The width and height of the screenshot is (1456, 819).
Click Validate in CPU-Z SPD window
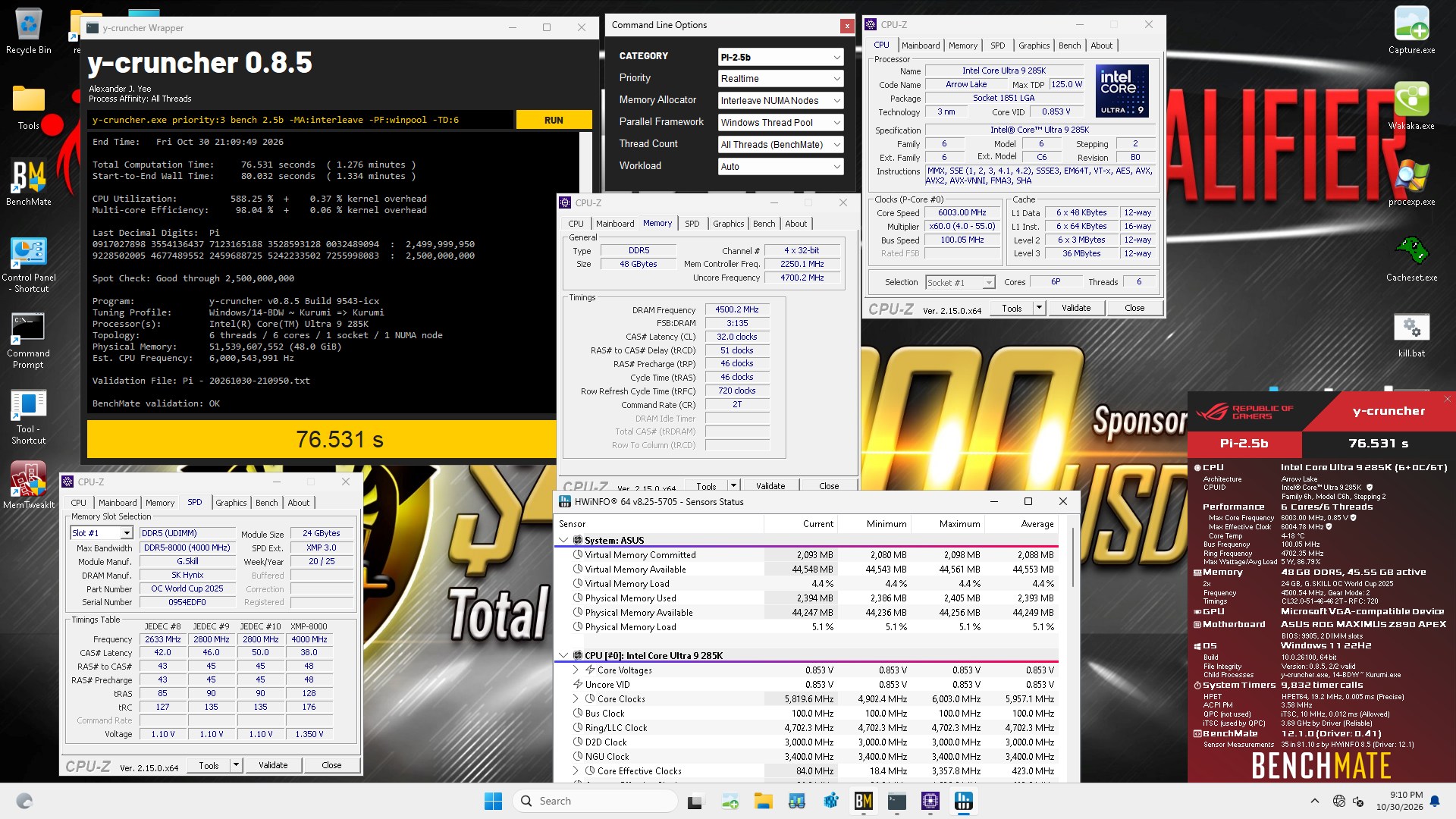pyautogui.click(x=273, y=765)
